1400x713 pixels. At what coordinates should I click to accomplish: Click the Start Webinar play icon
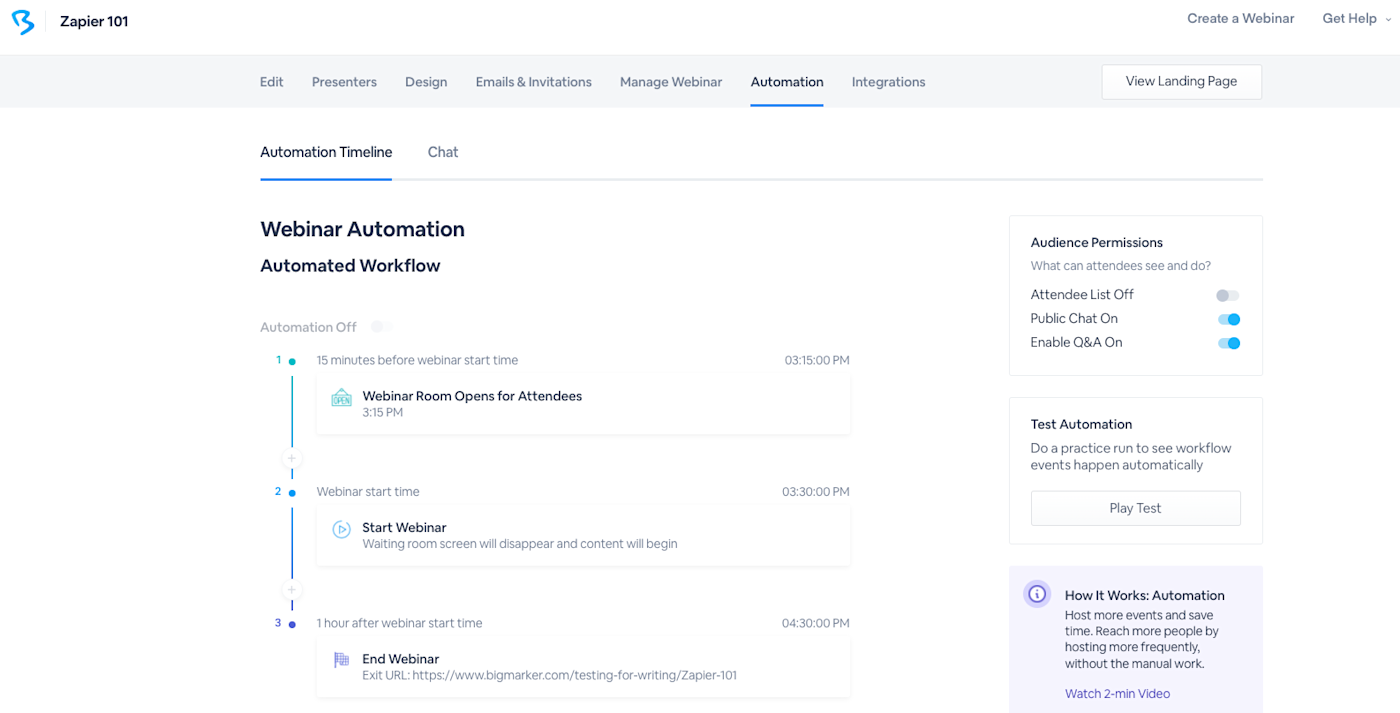(x=342, y=529)
